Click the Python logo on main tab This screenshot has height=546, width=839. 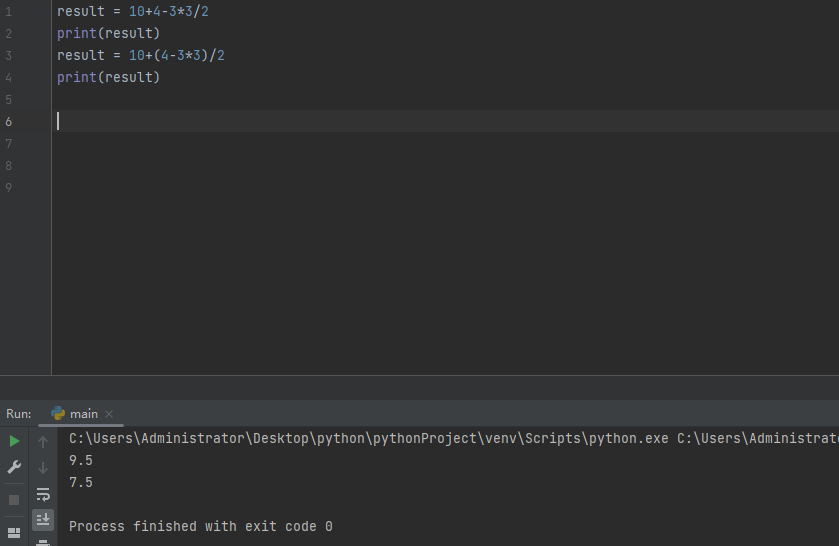[58, 414]
